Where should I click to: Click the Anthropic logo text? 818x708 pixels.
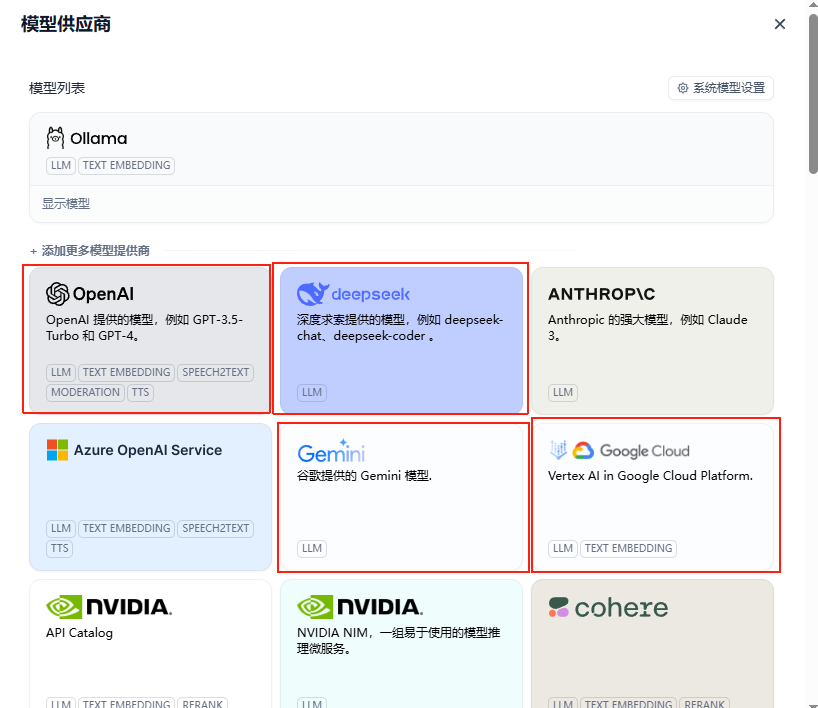click(x=602, y=294)
